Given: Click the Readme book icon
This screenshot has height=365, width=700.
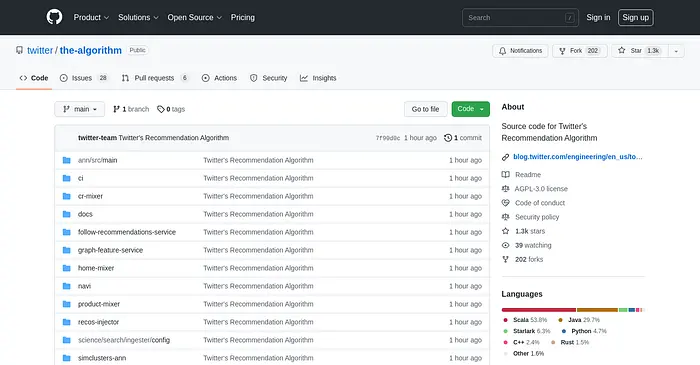Looking at the screenshot, I should point(505,174).
